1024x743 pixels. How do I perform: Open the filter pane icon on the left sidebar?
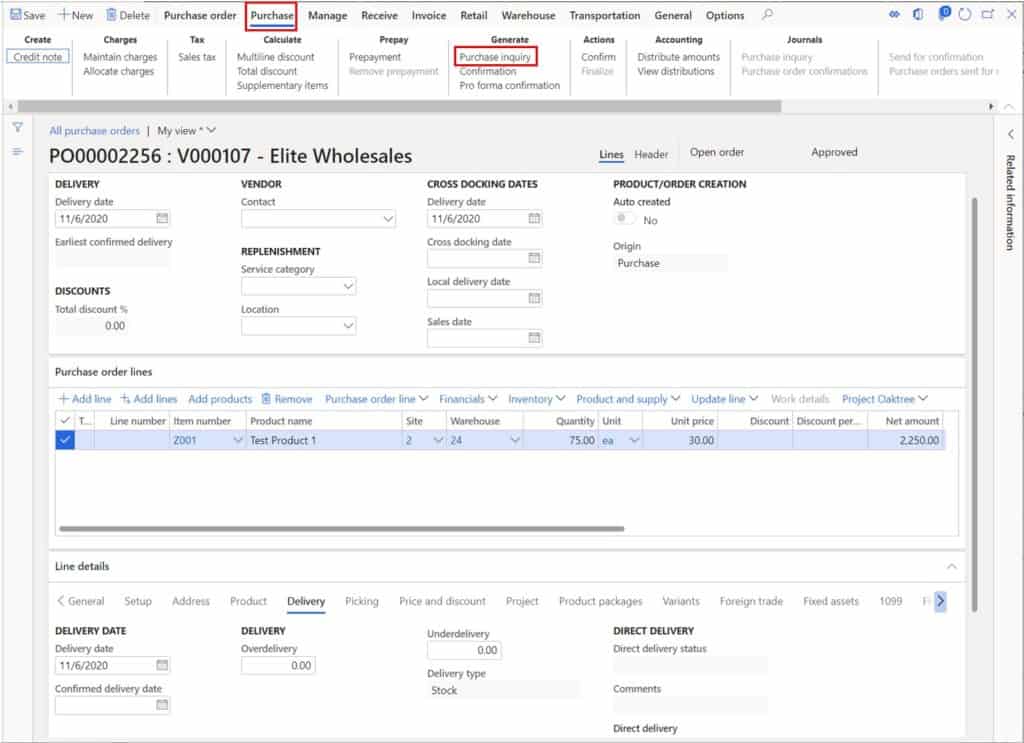pyautogui.click(x=17, y=128)
